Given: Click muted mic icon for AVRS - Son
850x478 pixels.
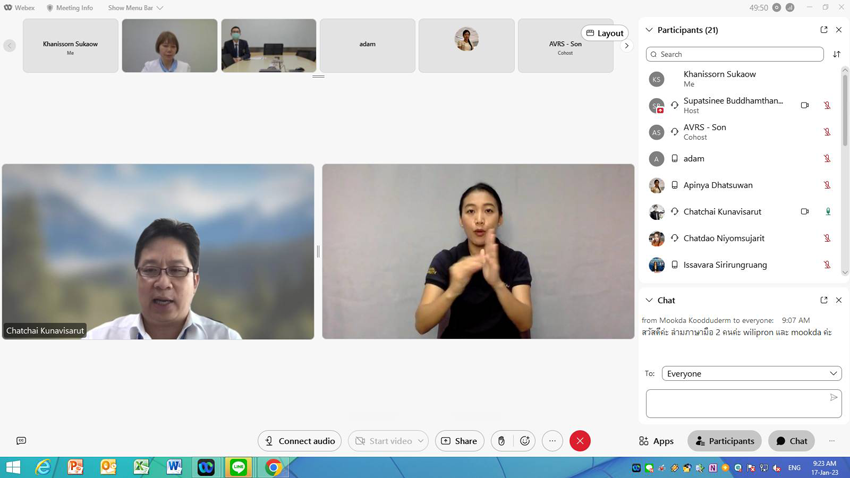Looking at the screenshot, I should 827,132.
